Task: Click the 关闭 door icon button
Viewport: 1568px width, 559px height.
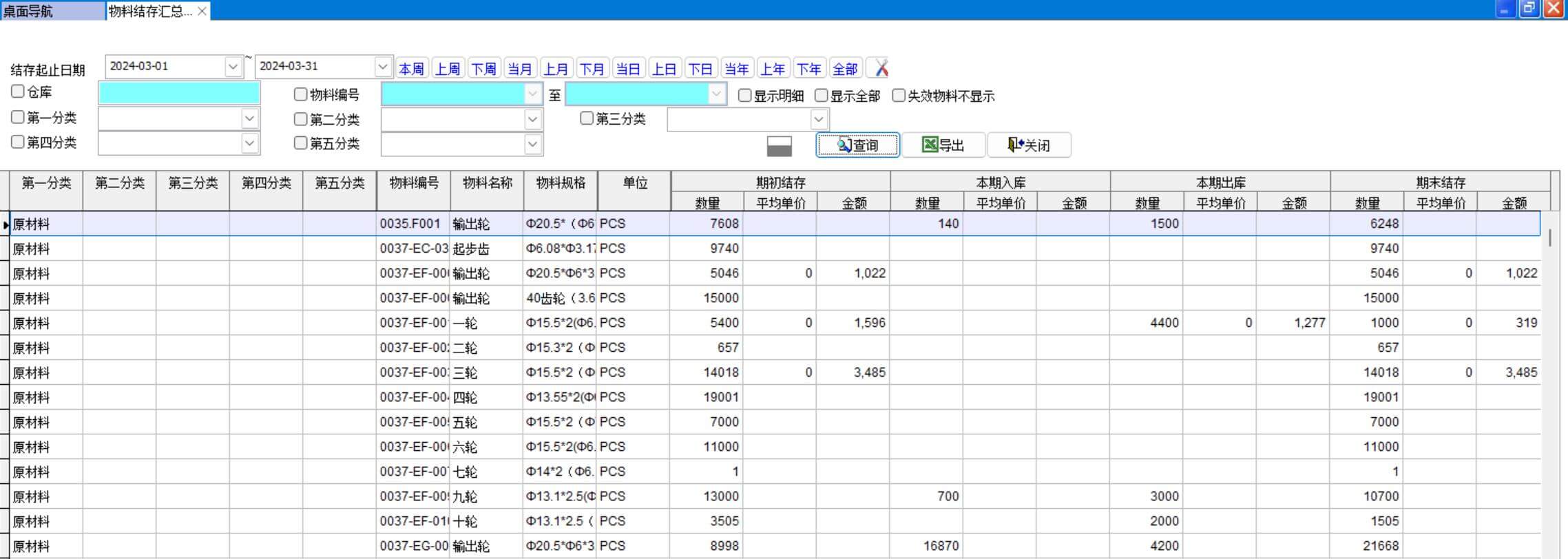Action: click(1029, 145)
